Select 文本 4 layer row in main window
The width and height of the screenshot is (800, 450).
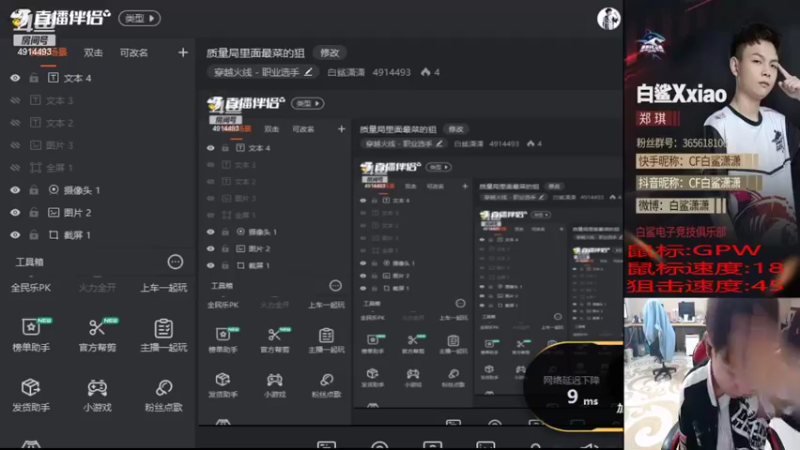point(99,78)
